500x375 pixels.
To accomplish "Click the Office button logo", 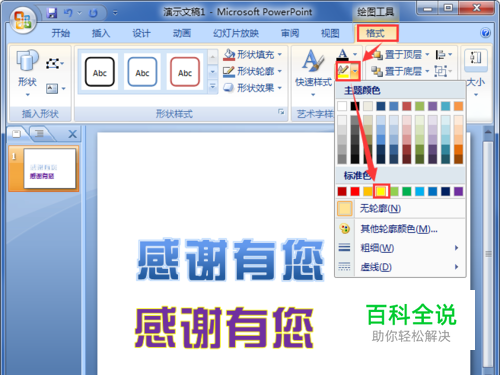I will point(23,20).
